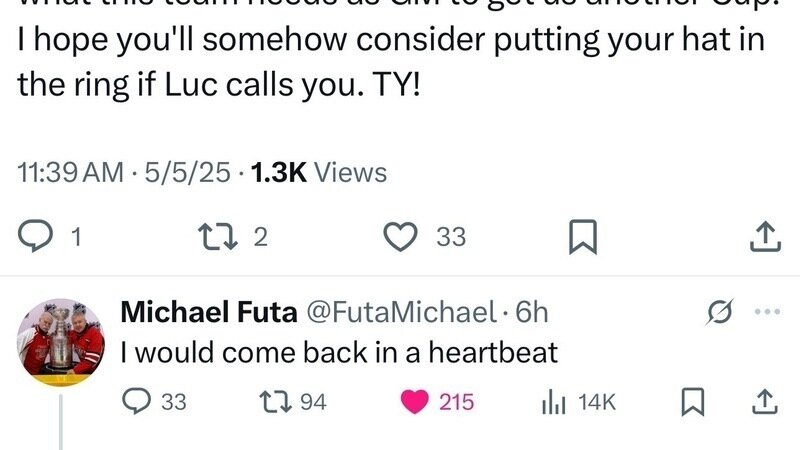This screenshot has width=800, height=450.
Task: View analytics for Futa's reply
Action: pos(551,402)
